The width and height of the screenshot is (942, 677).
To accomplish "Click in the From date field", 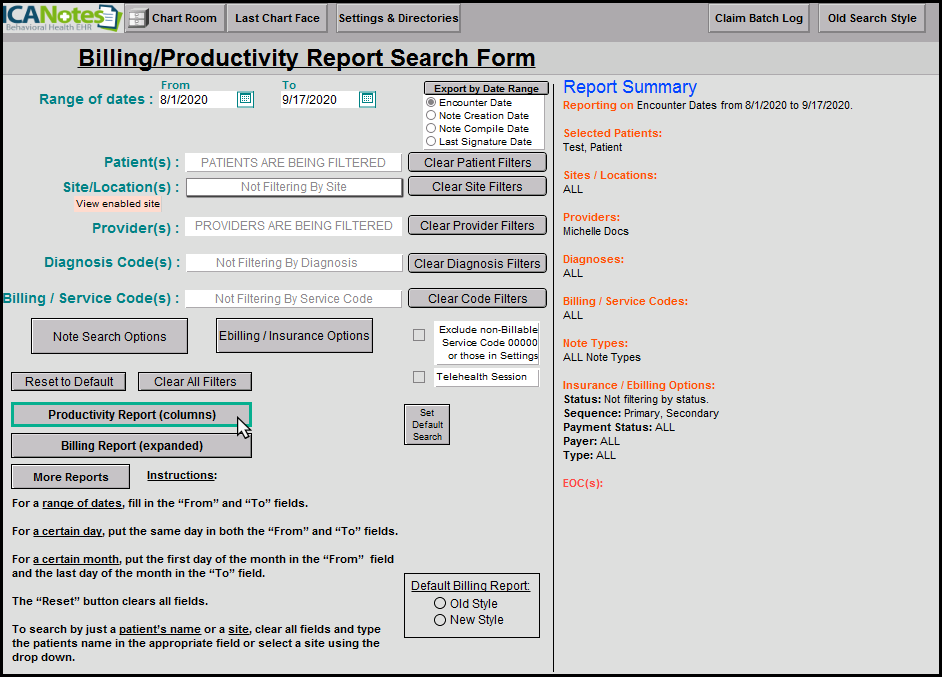I will pos(196,100).
